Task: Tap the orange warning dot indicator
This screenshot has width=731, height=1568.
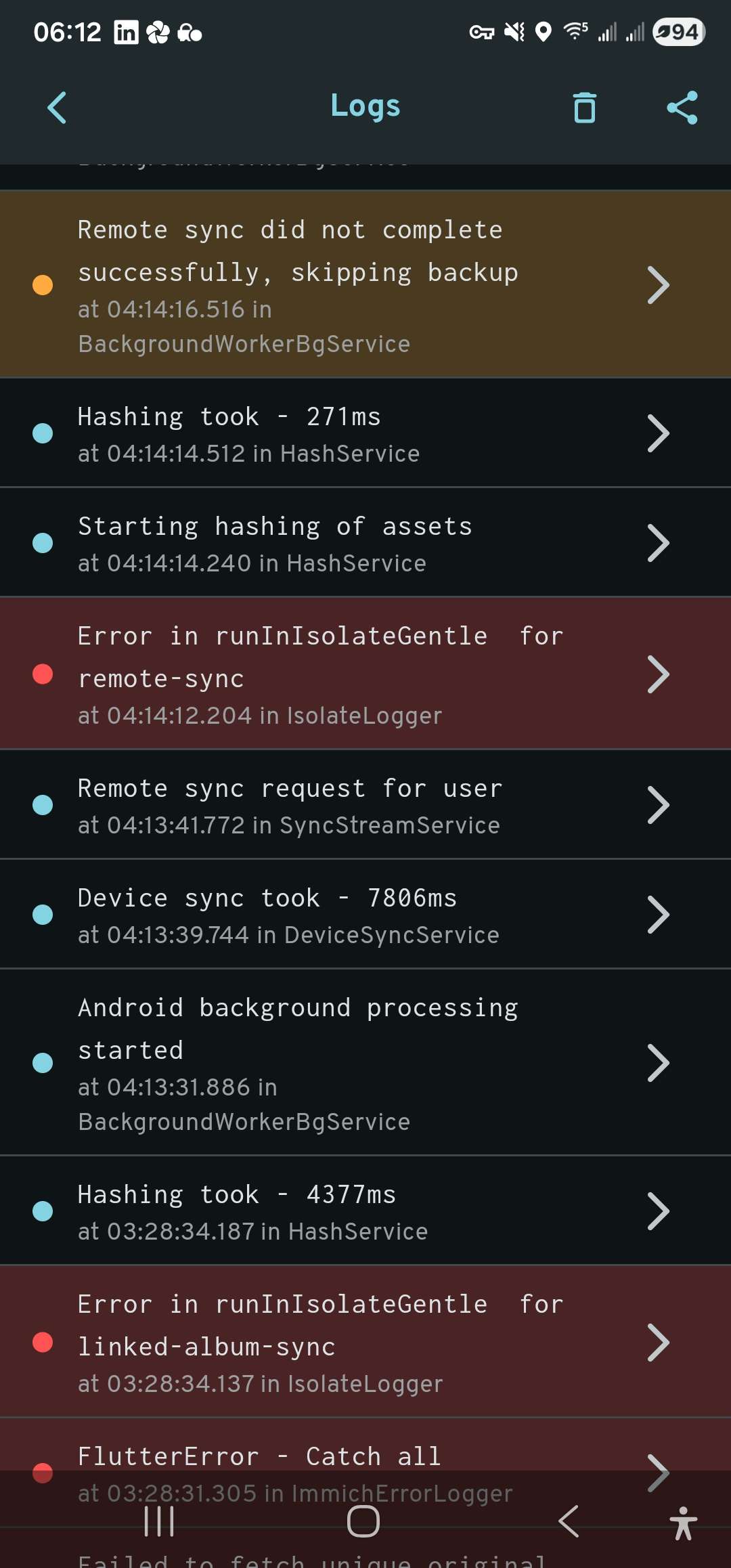Action: [x=43, y=285]
